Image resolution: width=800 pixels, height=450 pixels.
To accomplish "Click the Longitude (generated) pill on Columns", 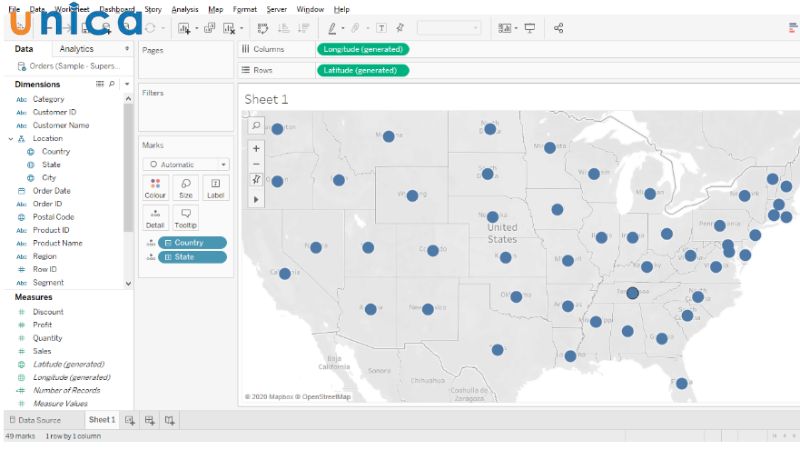I will (363, 49).
